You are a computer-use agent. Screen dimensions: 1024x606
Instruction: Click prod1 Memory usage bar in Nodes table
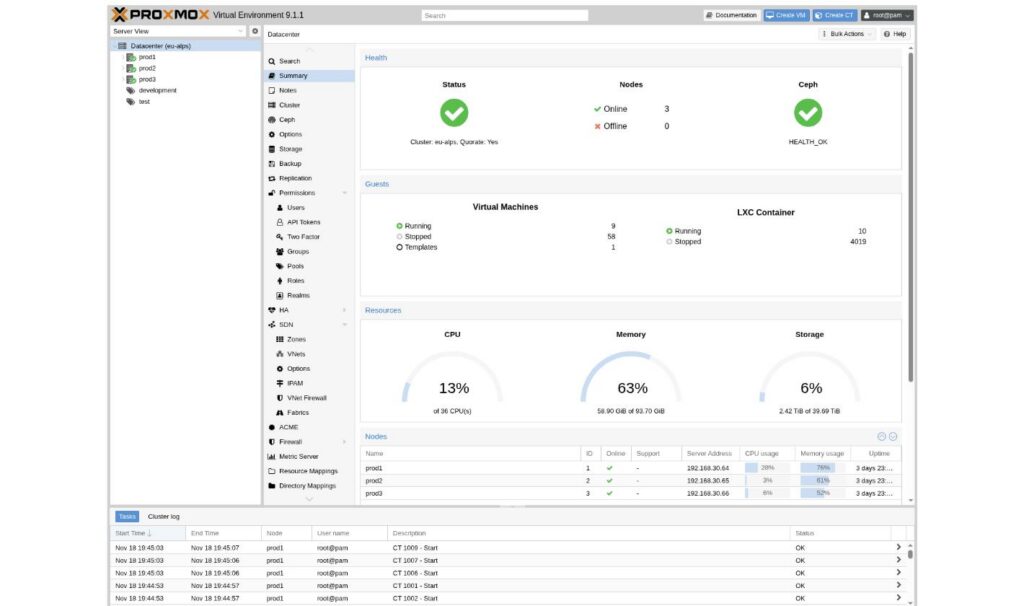click(823, 468)
